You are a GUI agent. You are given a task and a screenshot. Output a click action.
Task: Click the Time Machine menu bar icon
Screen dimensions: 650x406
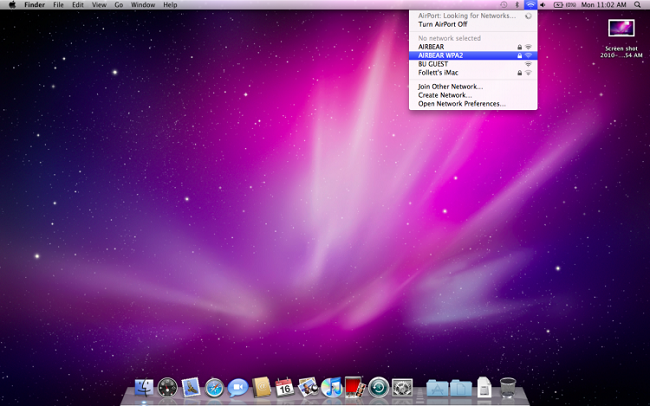coord(503,5)
